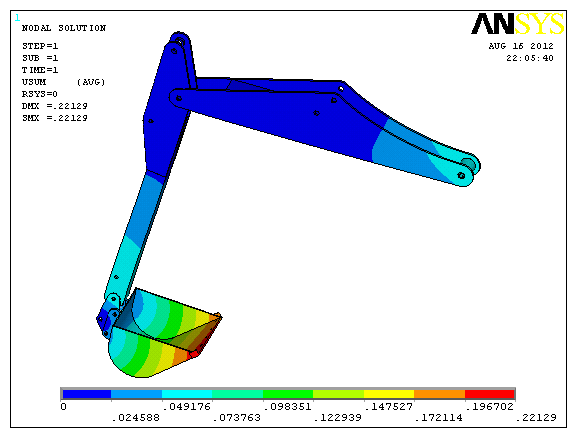
Task: Click the RSYS=0 label
Action: point(39,94)
